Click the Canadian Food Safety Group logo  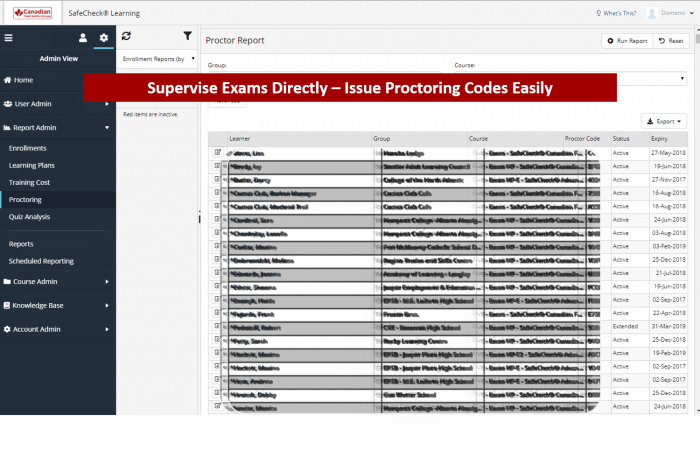click(33, 13)
